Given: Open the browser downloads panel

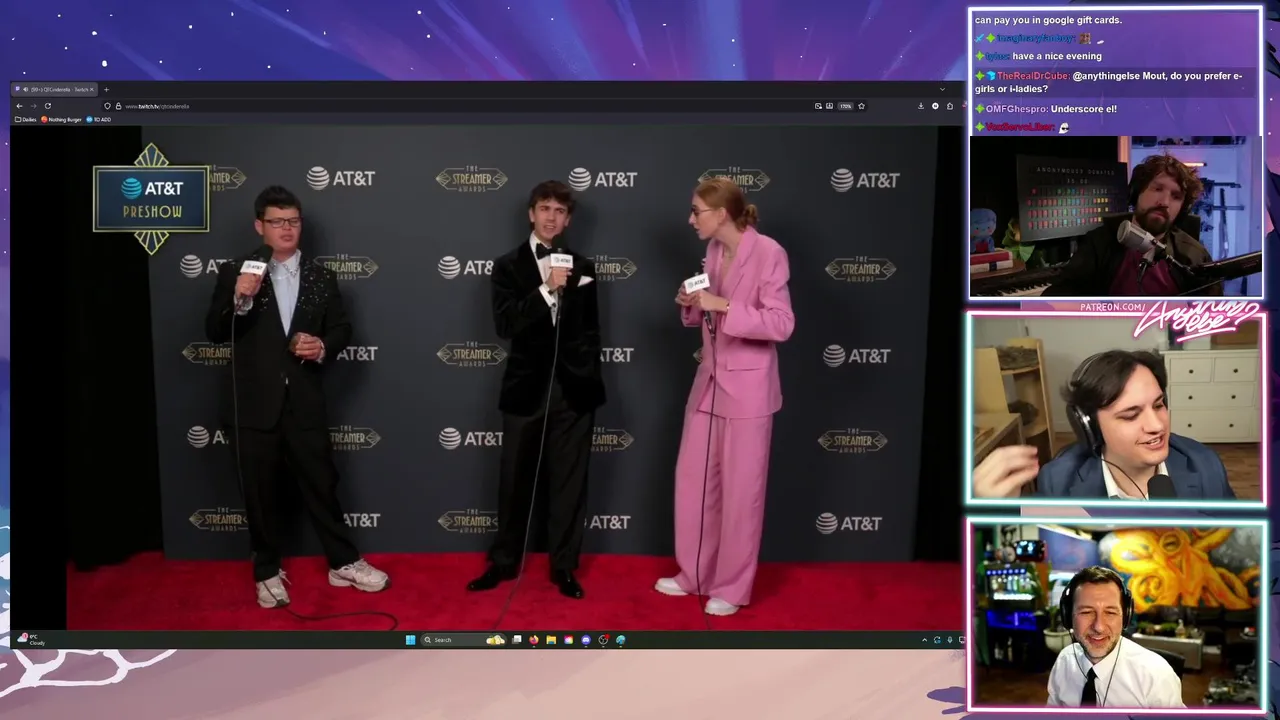Looking at the screenshot, I should click(921, 106).
